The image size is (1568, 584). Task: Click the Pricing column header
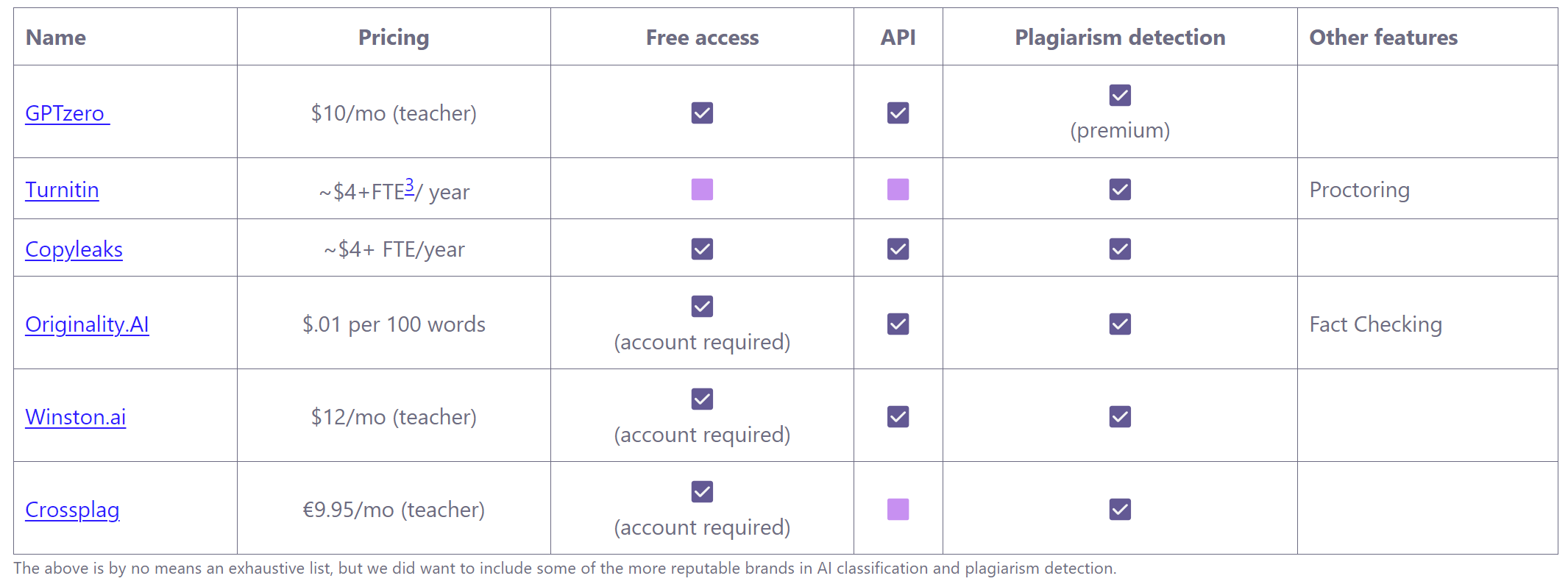pos(394,38)
